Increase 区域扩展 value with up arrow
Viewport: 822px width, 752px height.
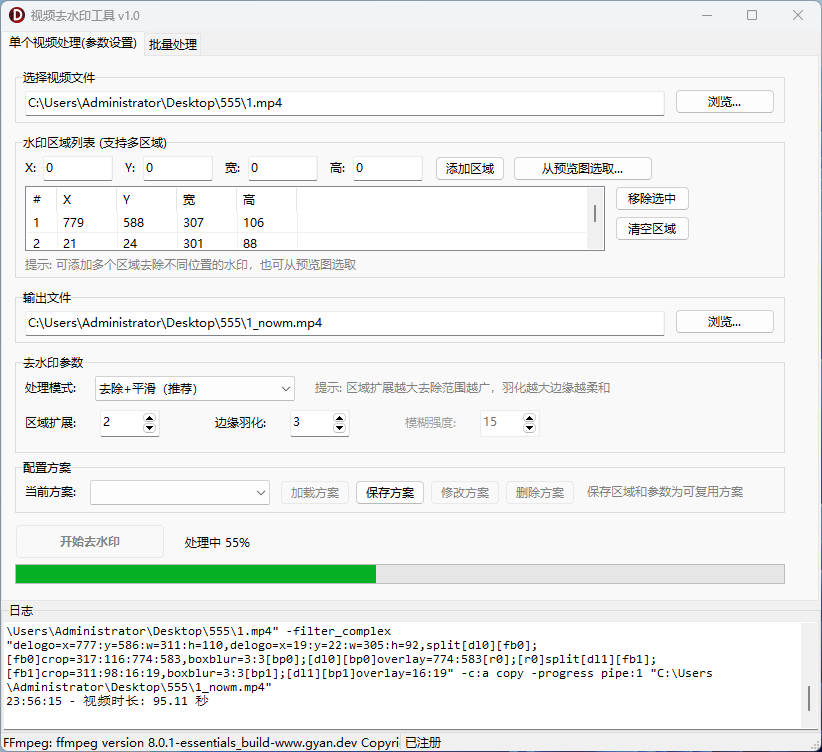(150, 417)
